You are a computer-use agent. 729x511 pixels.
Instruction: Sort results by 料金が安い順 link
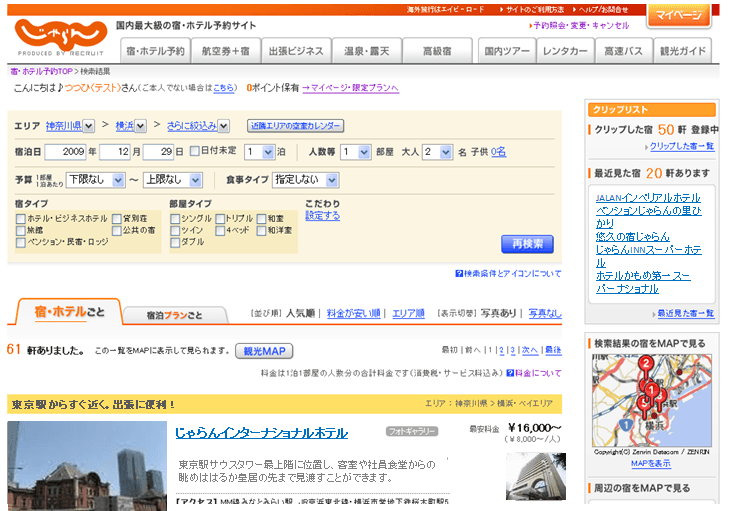click(353, 313)
